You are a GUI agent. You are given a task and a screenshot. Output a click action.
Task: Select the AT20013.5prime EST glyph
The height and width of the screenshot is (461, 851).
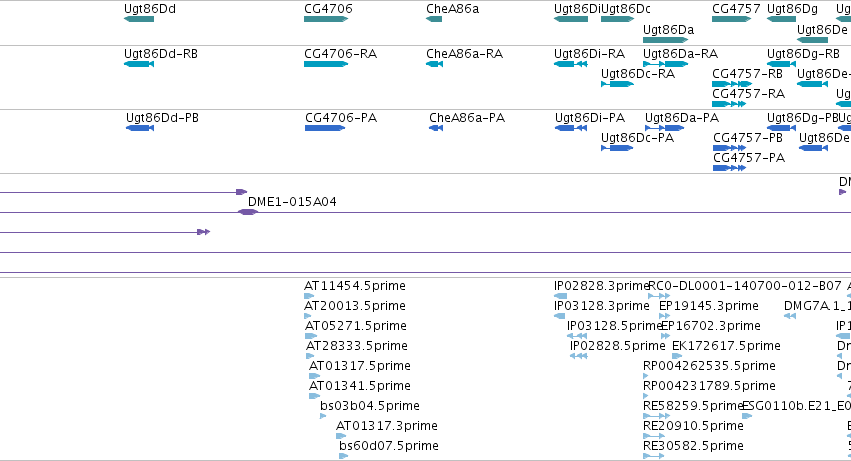click(x=307, y=316)
